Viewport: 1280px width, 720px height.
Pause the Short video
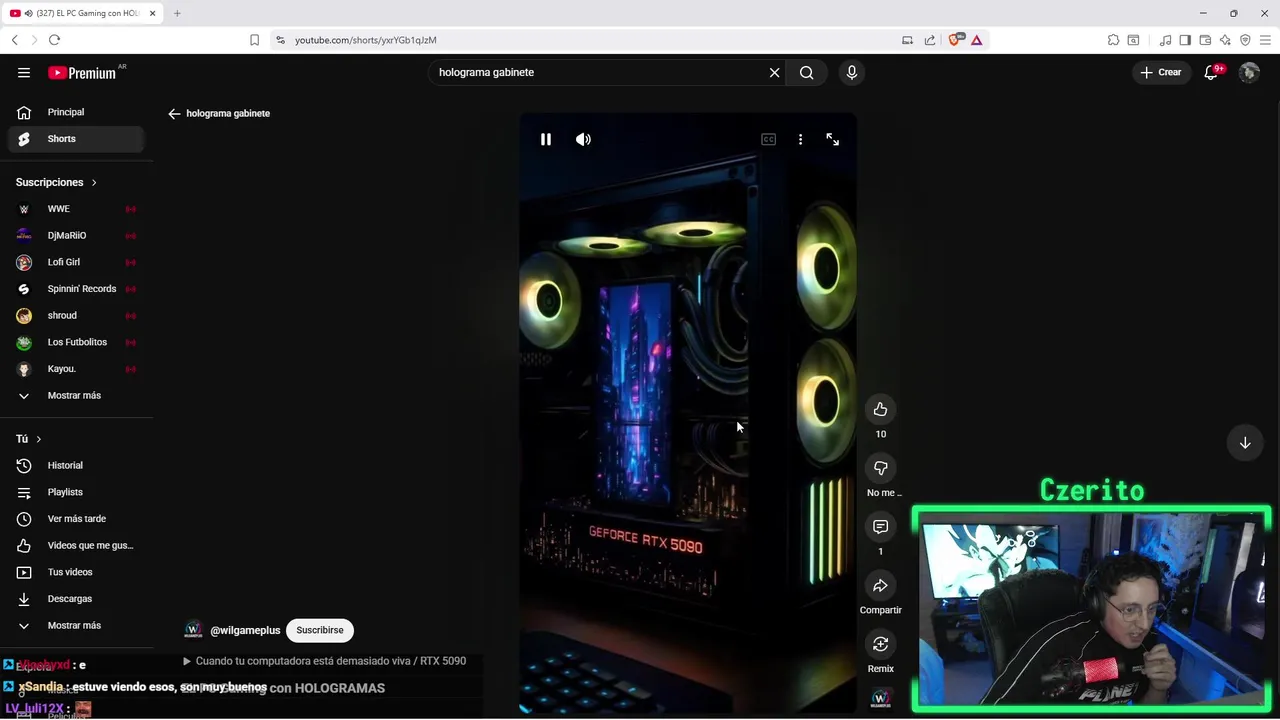(x=546, y=140)
